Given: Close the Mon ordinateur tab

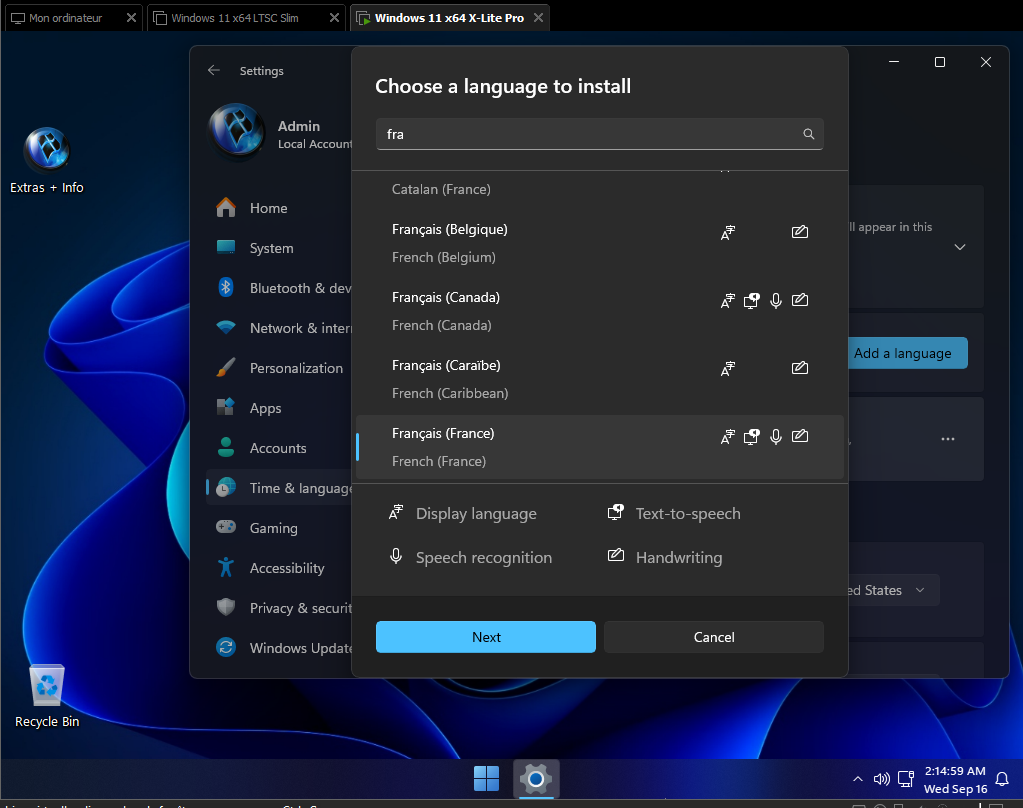Looking at the screenshot, I should point(131,18).
